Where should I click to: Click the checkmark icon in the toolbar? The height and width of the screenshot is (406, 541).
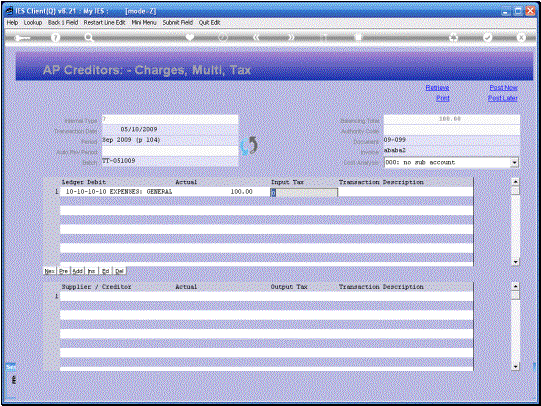(487, 37)
